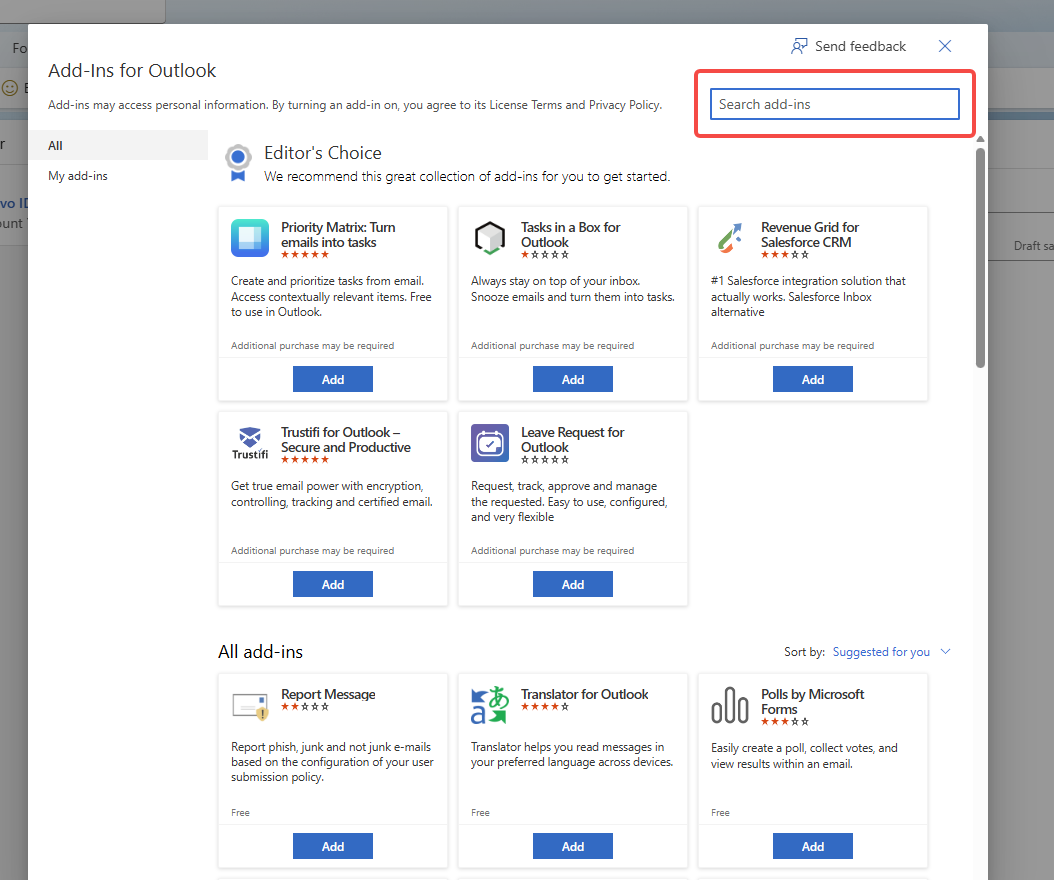Click the Report Message envelope icon
Image resolution: width=1054 pixels, height=880 pixels.
pyautogui.click(x=250, y=705)
